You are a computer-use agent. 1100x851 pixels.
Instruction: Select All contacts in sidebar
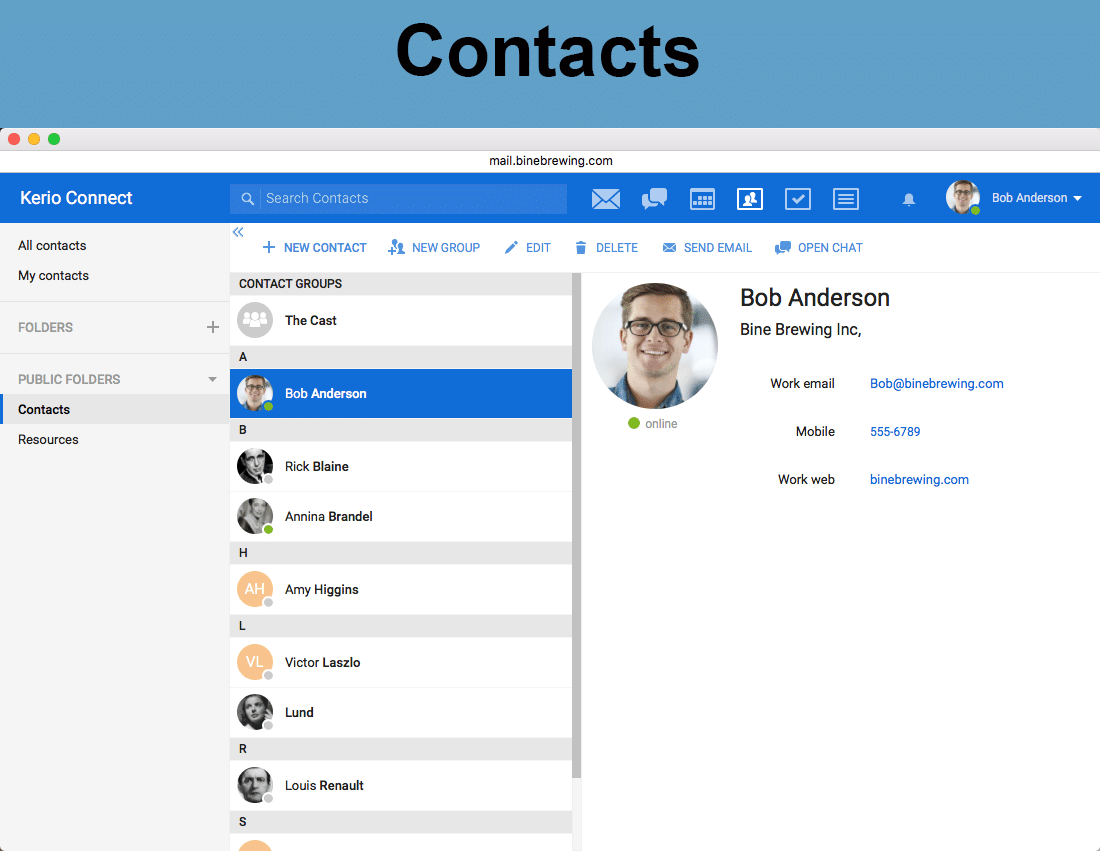tap(52, 246)
